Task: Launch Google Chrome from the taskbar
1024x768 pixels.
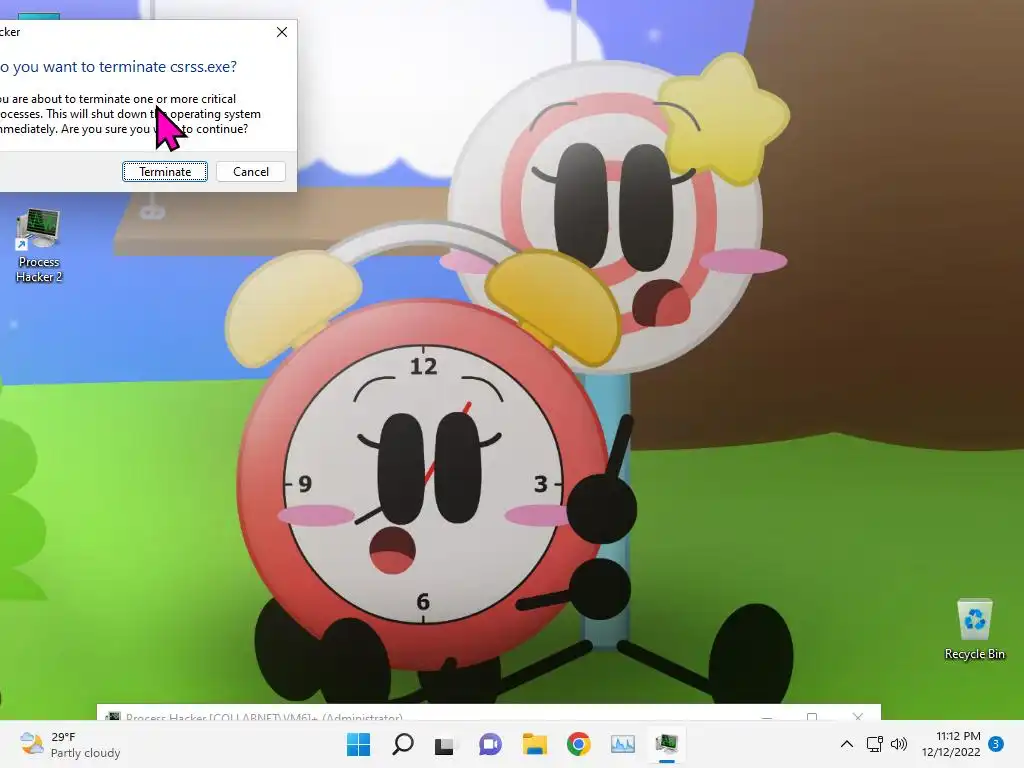Action: (x=579, y=744)
